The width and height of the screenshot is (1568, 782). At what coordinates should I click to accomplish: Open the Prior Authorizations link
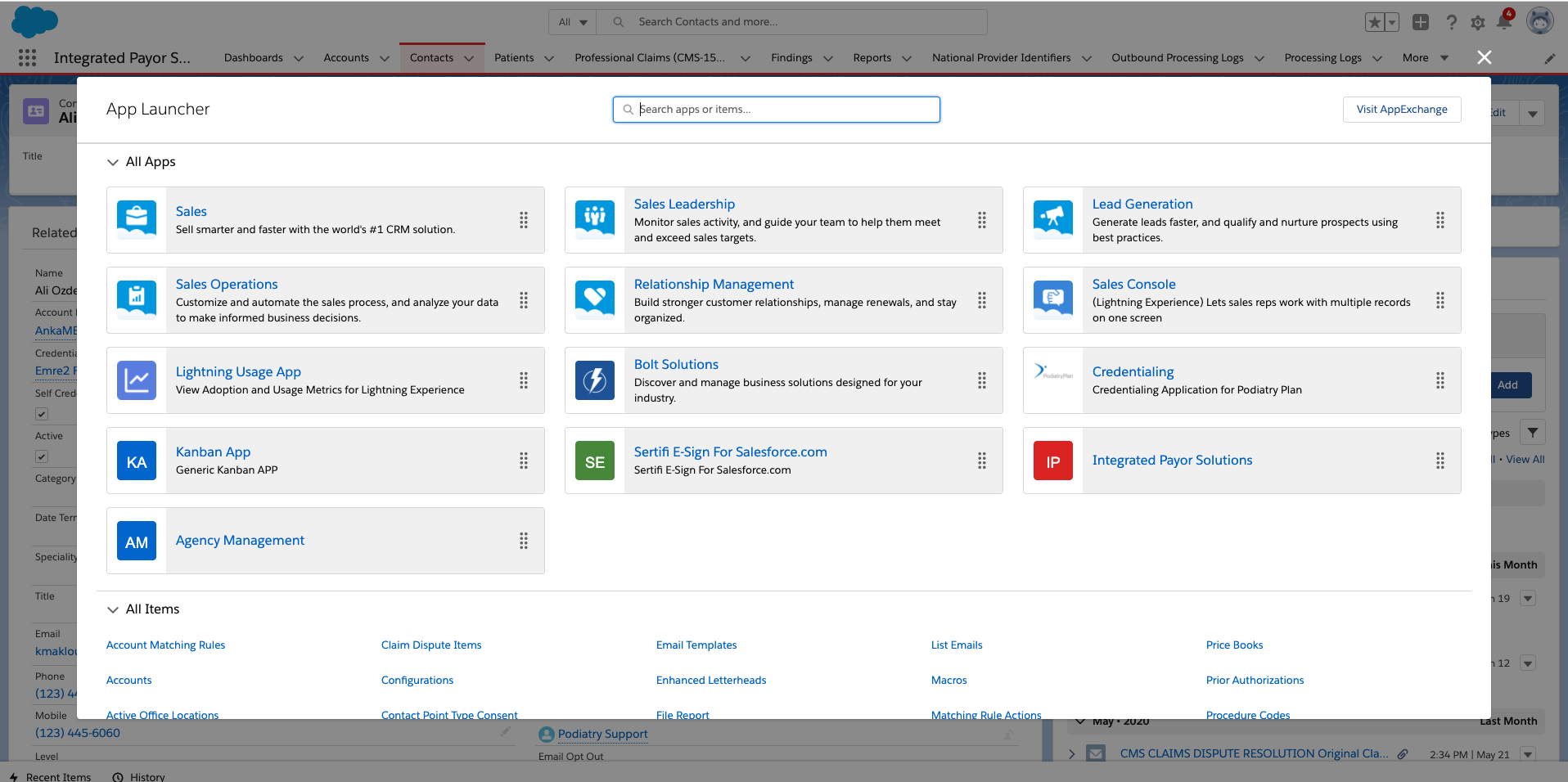coord(1255,680)
